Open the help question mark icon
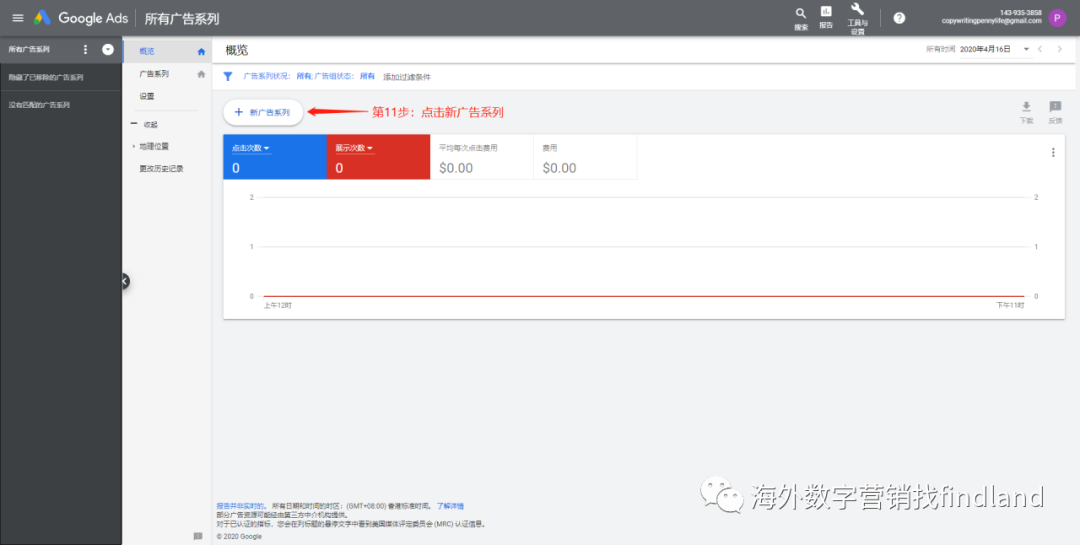Image resolution: width=1080 pixels, height=545 pixels. [899, 18]
